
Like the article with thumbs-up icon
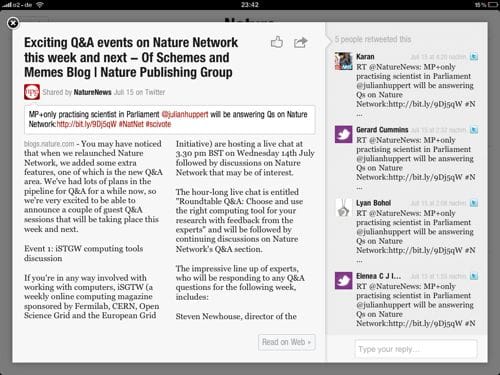277,42
